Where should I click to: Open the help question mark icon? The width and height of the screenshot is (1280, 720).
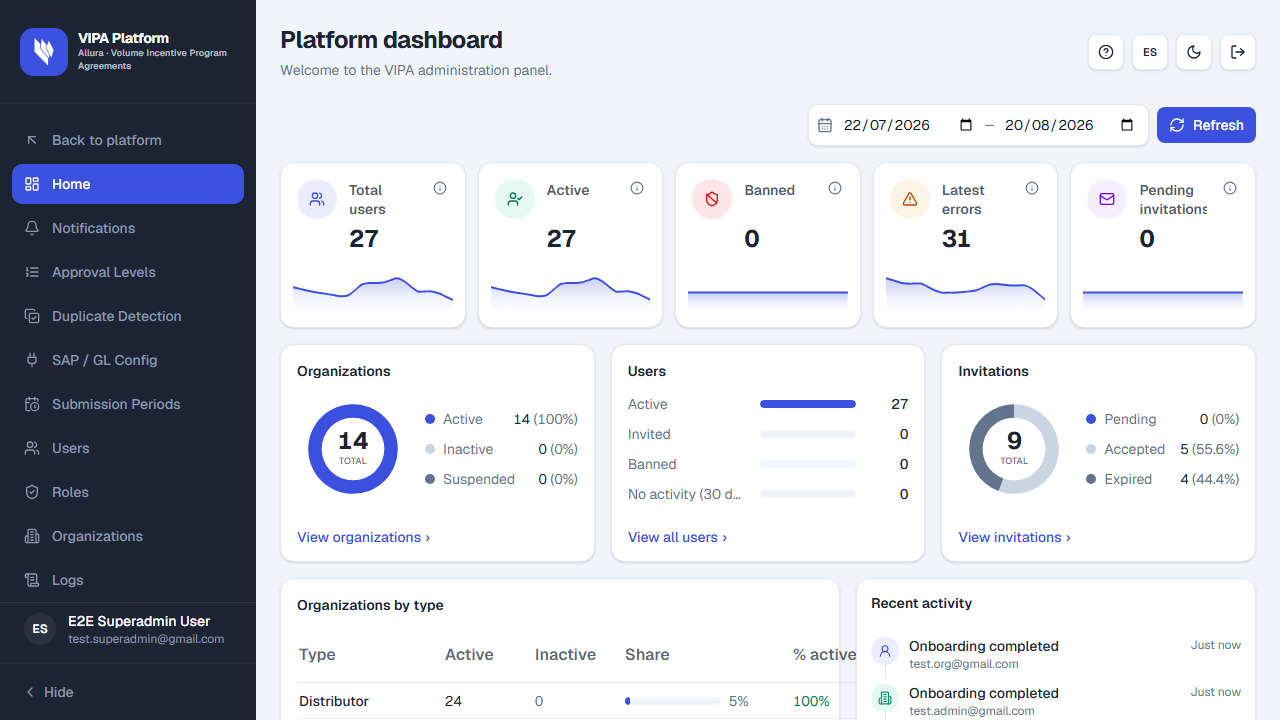click(1106, 52)
